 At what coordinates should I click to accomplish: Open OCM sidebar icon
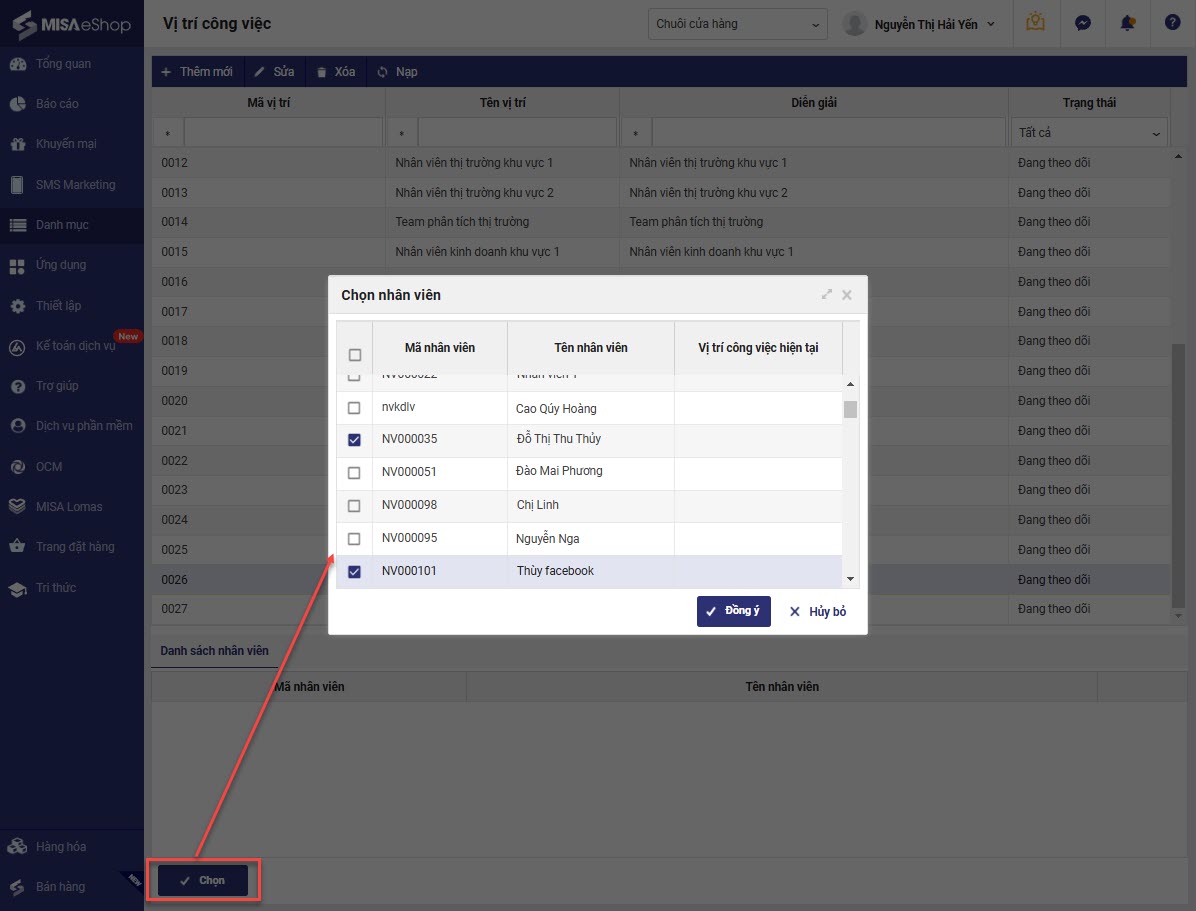coord(18,467)
